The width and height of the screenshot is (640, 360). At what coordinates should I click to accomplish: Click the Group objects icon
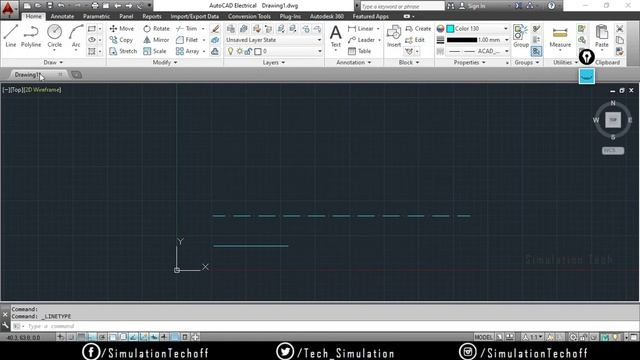point(520,36)
